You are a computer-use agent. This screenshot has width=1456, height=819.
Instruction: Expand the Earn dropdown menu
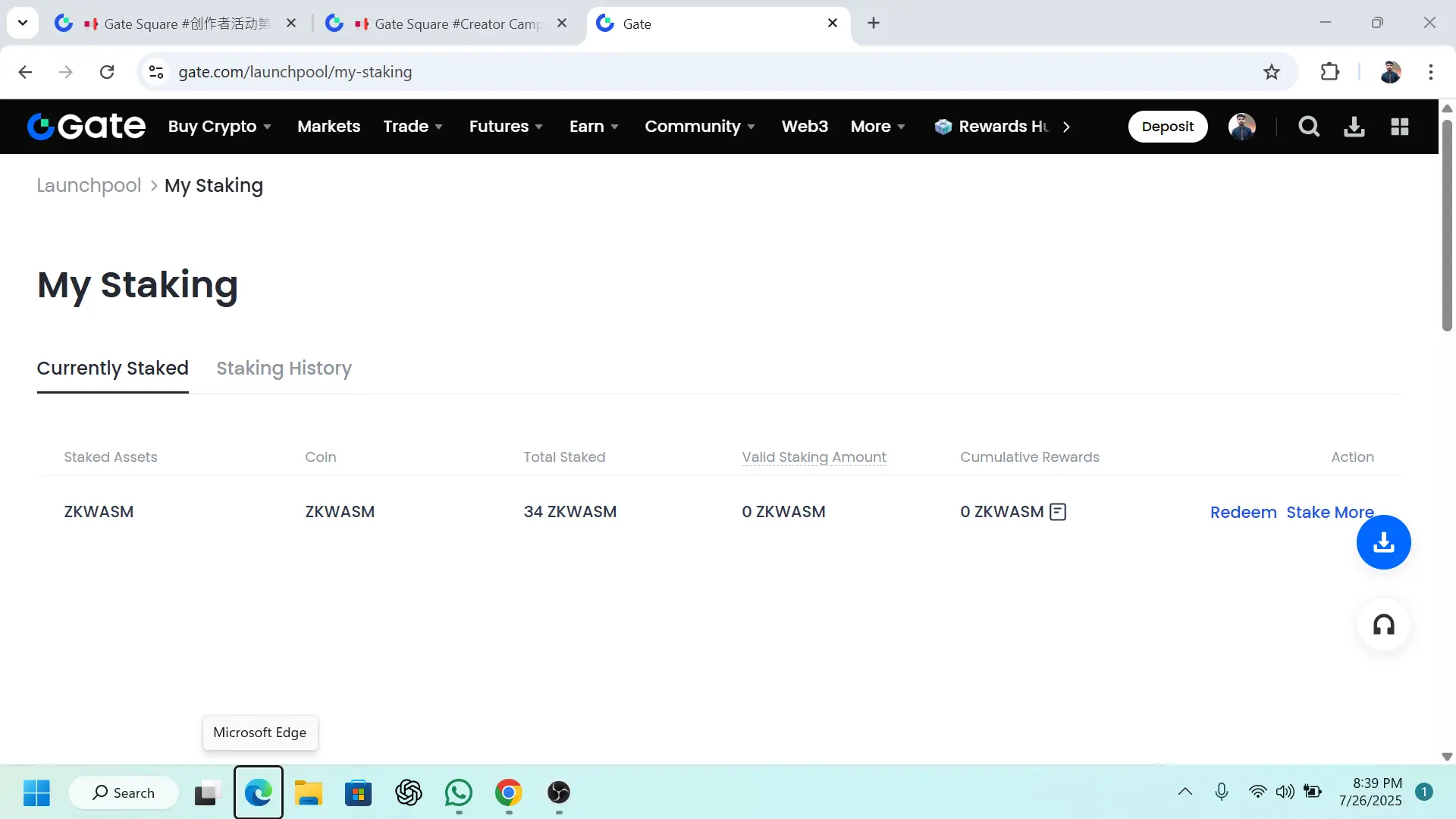[595, 127]
